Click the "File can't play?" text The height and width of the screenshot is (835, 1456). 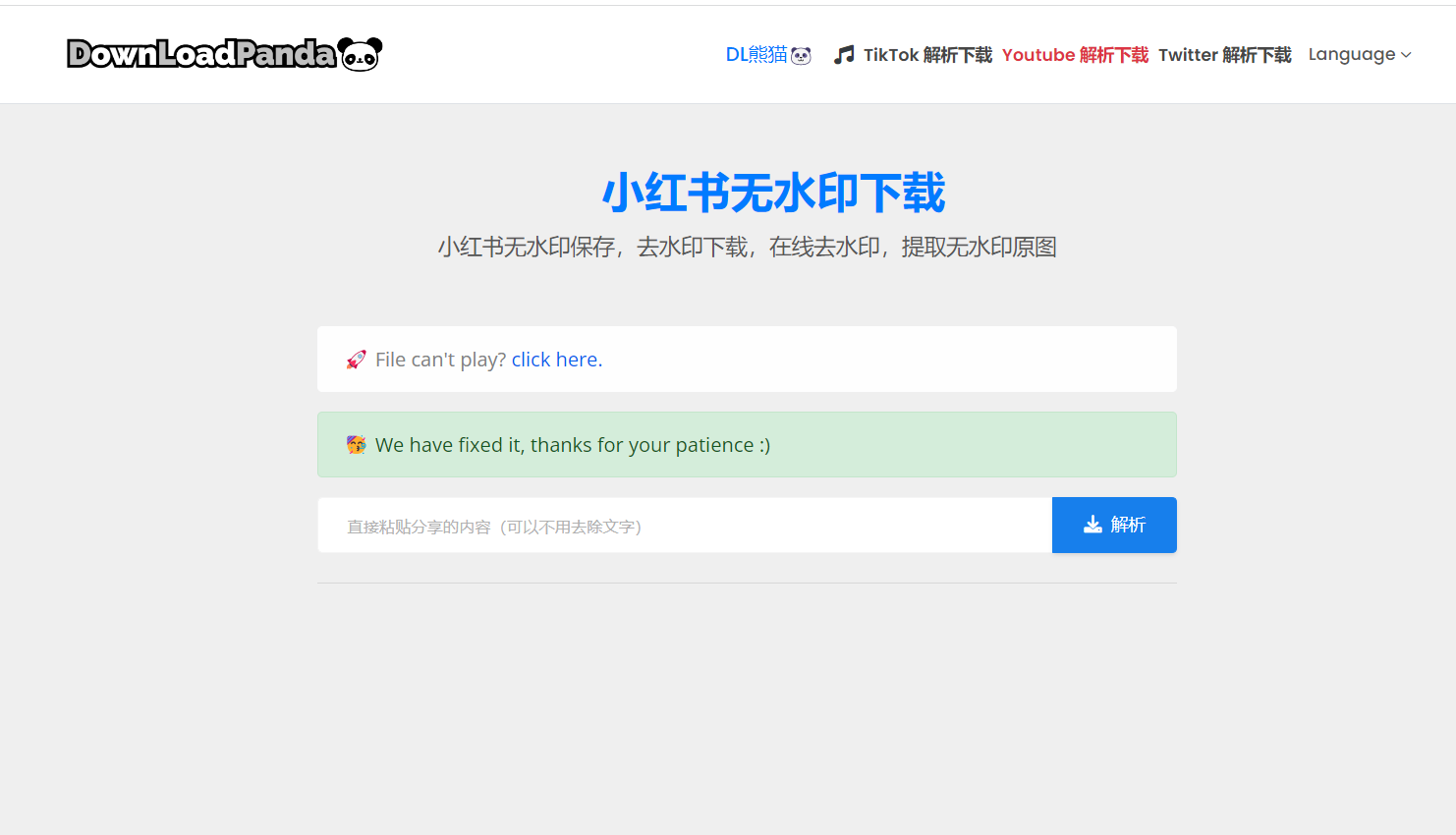[440, 360]
